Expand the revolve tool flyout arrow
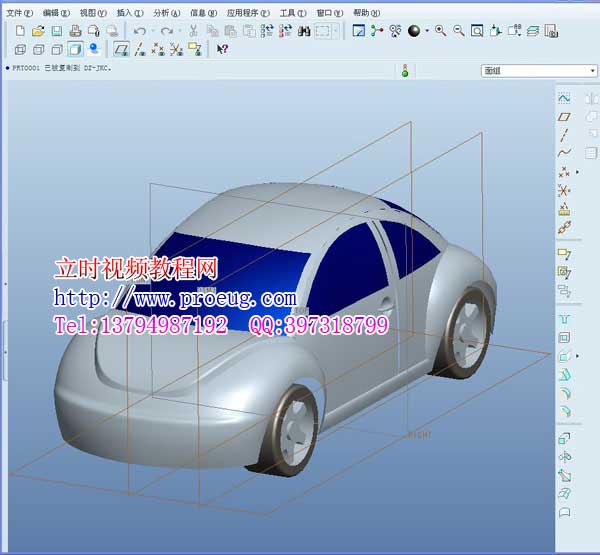Screen dimensions: 600x555 pyautogui.click(x=577, y=356)
